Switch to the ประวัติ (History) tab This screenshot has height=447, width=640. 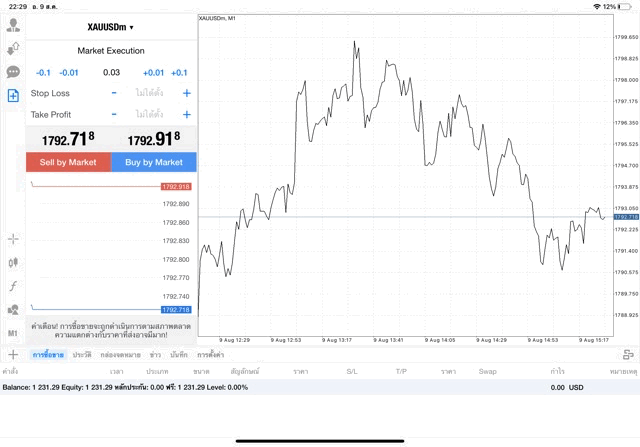[82, 355]
